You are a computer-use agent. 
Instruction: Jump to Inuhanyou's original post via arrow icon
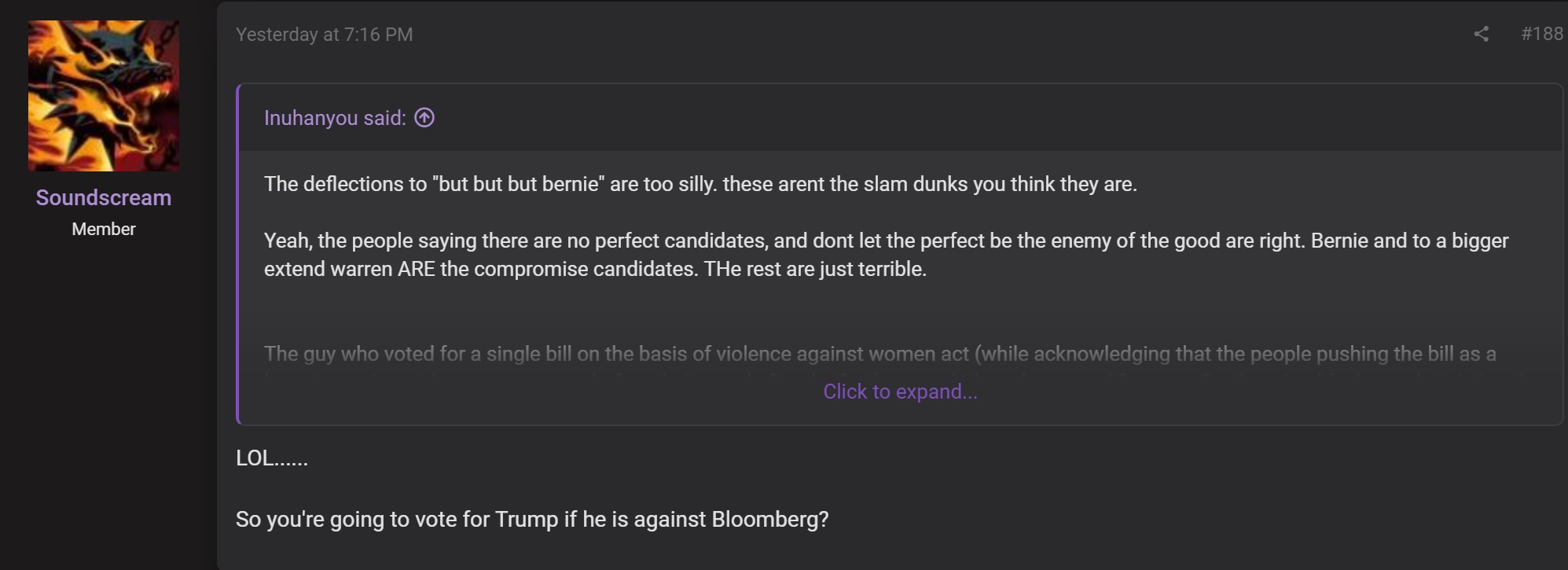tap(424, 118)
